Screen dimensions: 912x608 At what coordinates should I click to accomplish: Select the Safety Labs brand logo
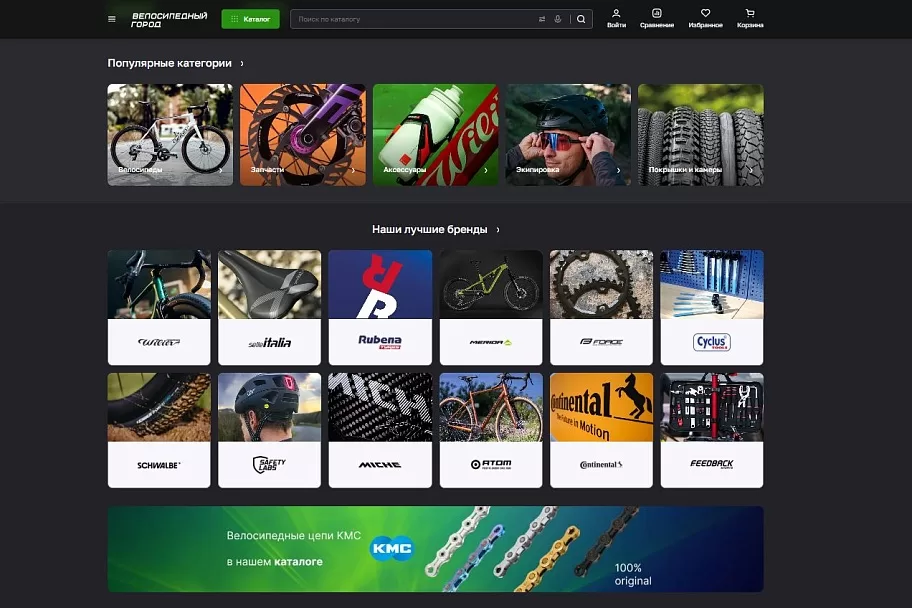tap(269, 465)
